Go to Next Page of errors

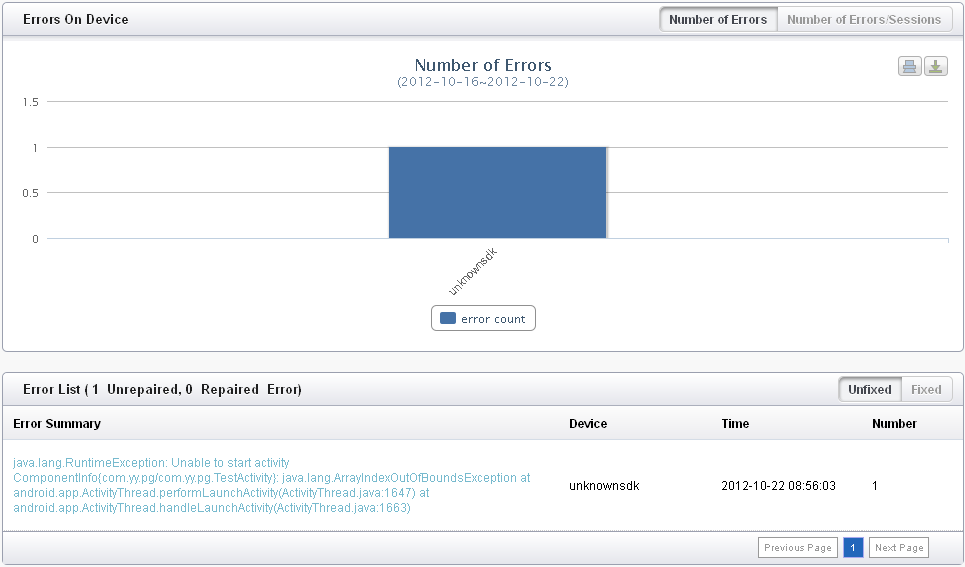(899, 547)
